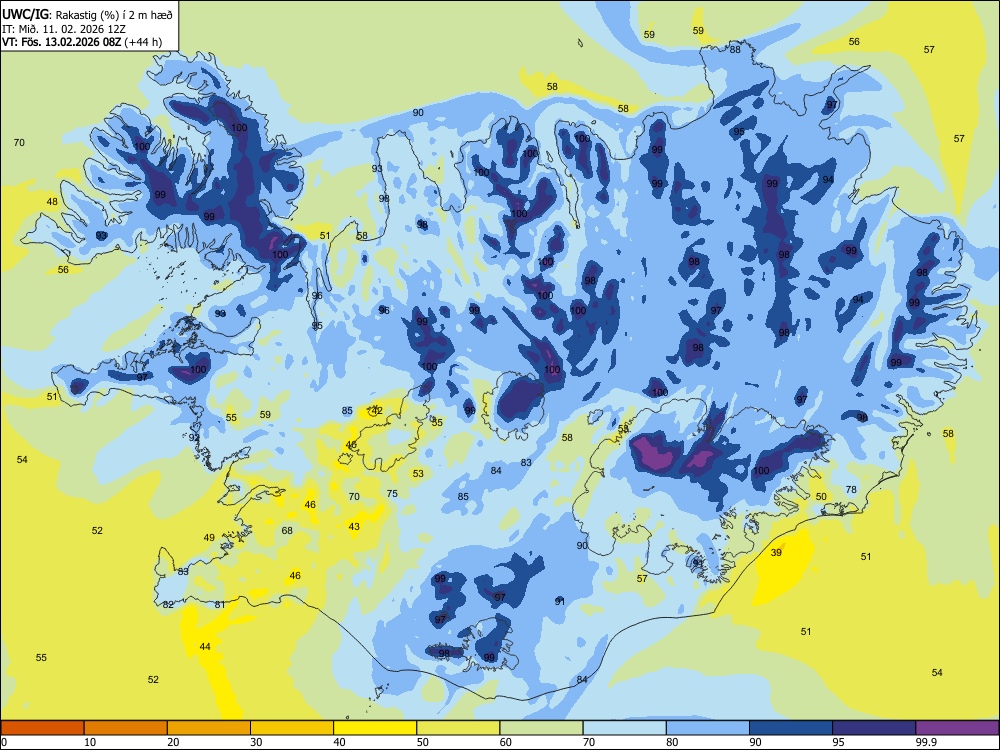Choose the 50–60 pale yellow legend swatch
The height and width of the screenshot is (750, 1000).
[458, 728]
